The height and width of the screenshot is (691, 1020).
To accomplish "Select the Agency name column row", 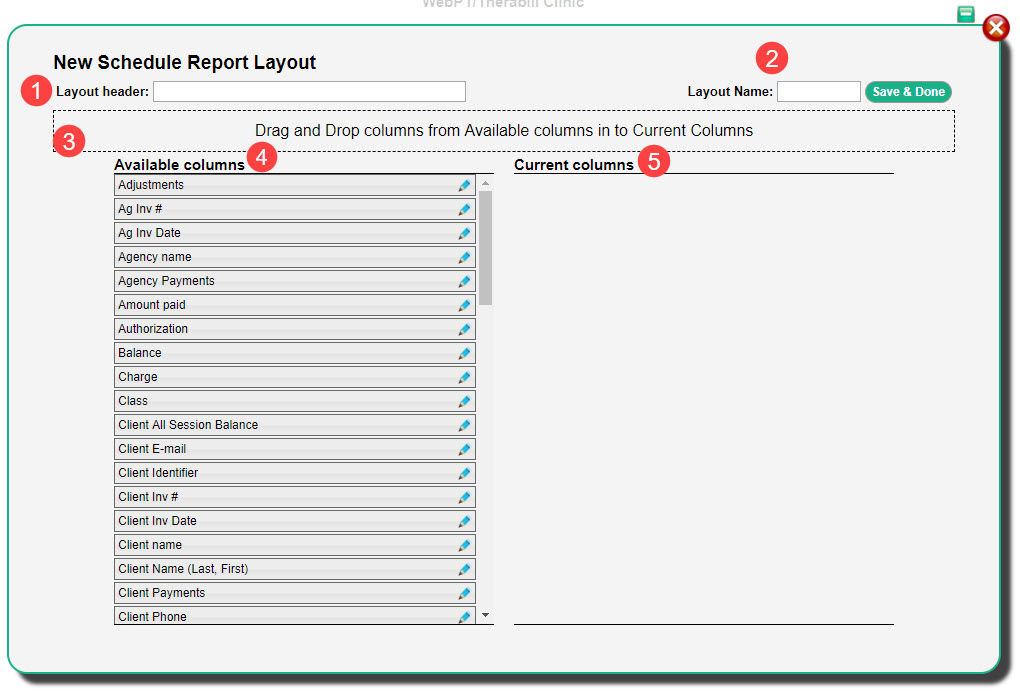I will (x=295, y=258).
